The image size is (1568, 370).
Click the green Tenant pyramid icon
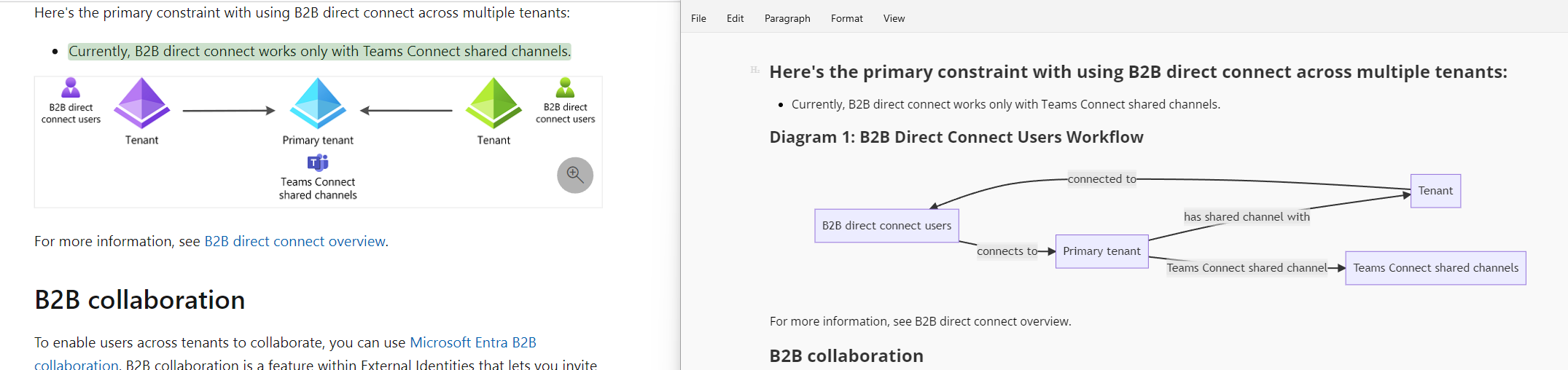point(494,103)
